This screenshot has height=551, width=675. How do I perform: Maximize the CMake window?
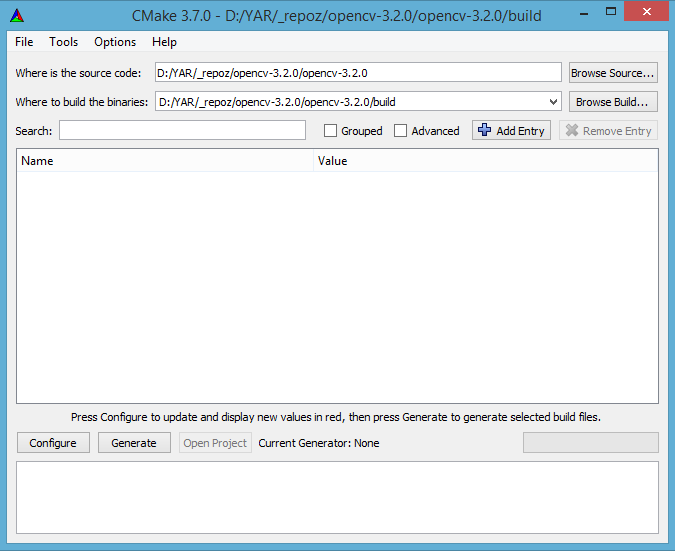pyautogui.click(x=611, y=12)
